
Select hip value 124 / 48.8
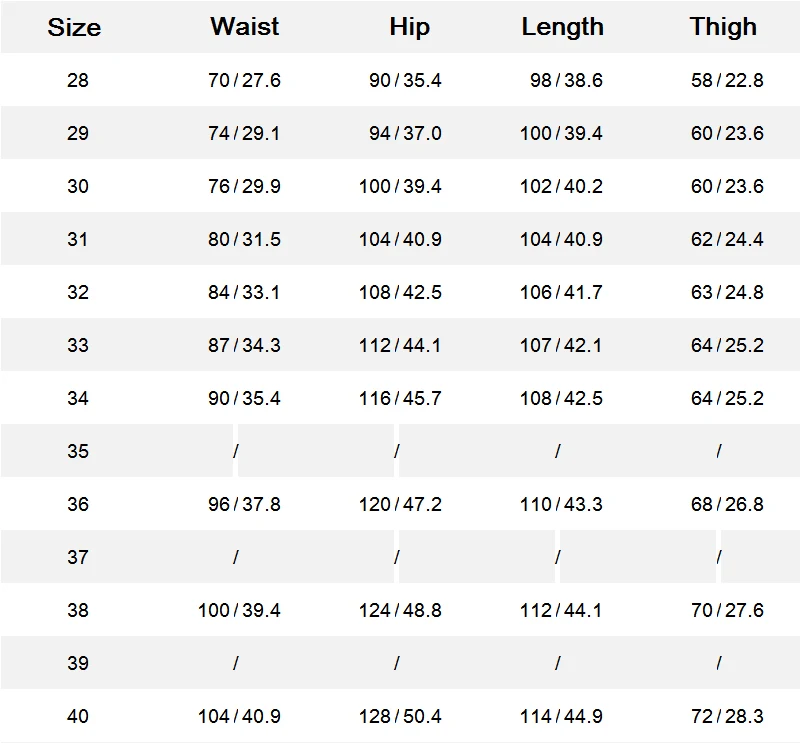[400, 610]
